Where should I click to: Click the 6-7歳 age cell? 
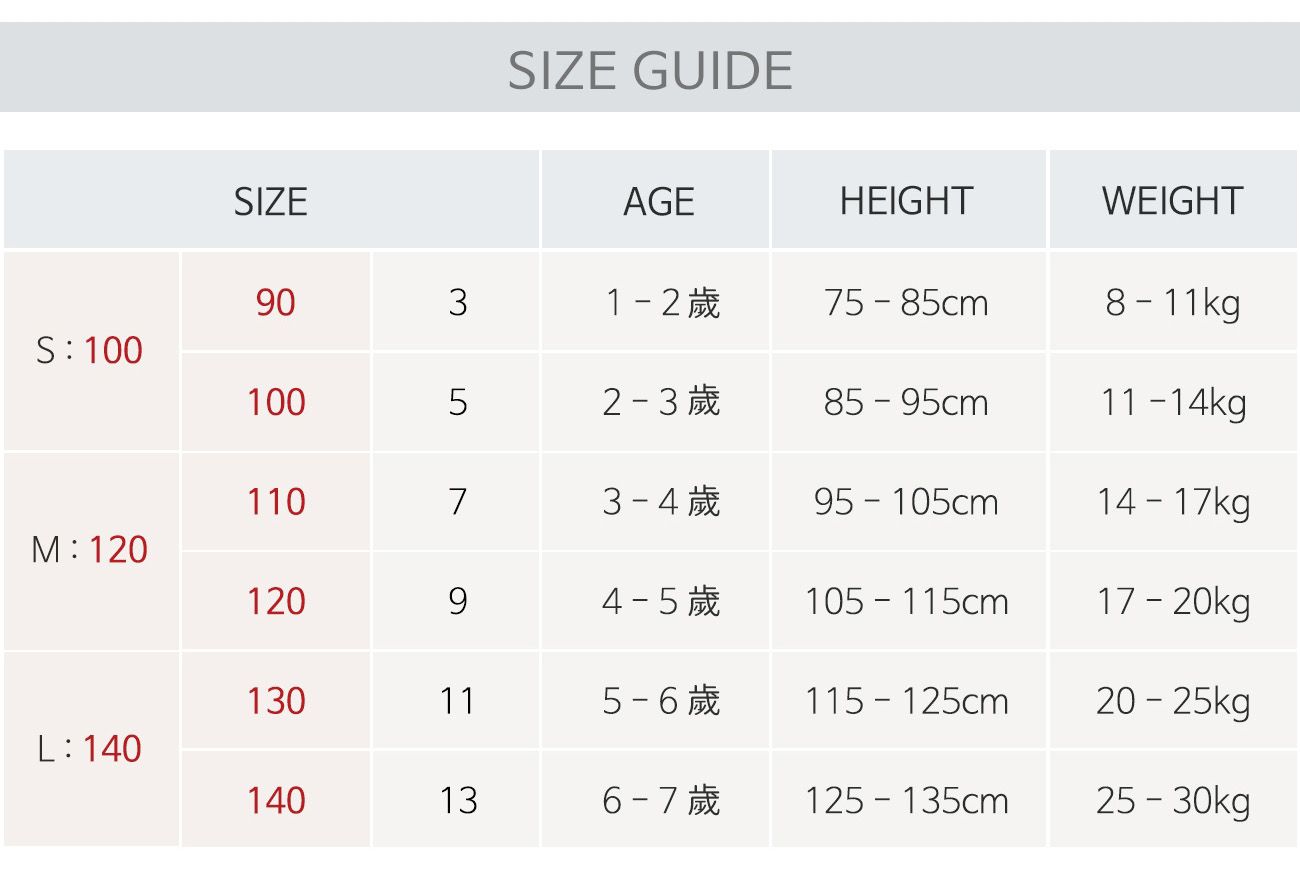tap(660, 800)
